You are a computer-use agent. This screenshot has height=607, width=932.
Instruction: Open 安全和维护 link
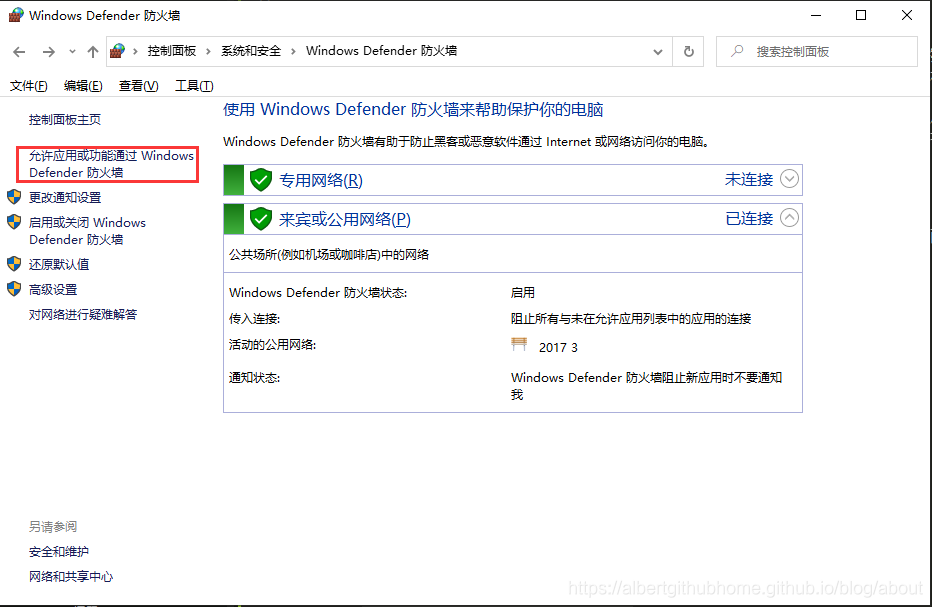(x=59, y=552)
